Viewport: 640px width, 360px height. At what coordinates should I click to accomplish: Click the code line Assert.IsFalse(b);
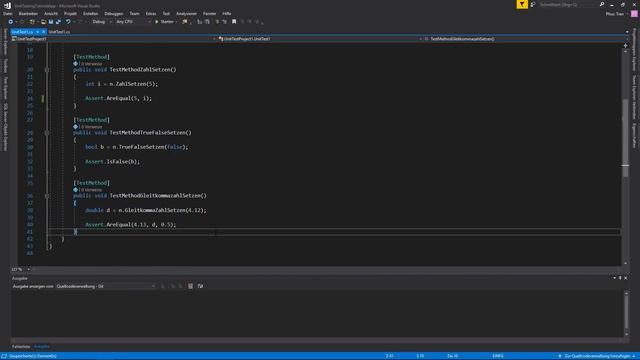[112, 162]
